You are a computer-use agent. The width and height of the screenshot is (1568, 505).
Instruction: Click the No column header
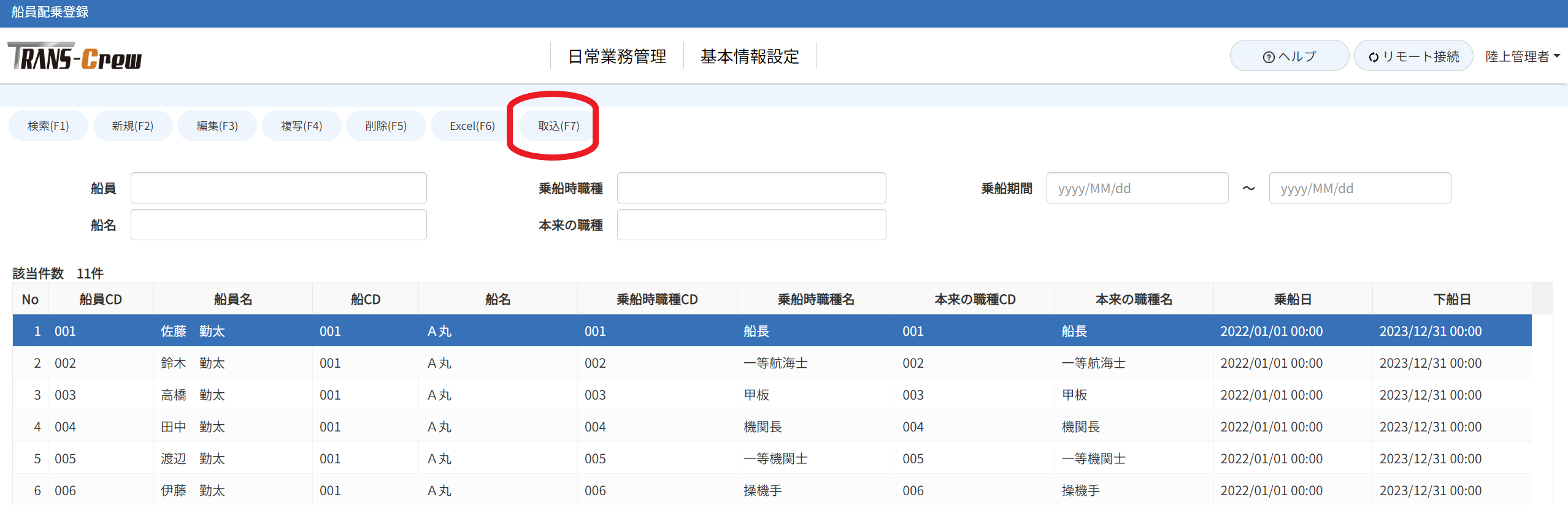[x=30, y=299]
